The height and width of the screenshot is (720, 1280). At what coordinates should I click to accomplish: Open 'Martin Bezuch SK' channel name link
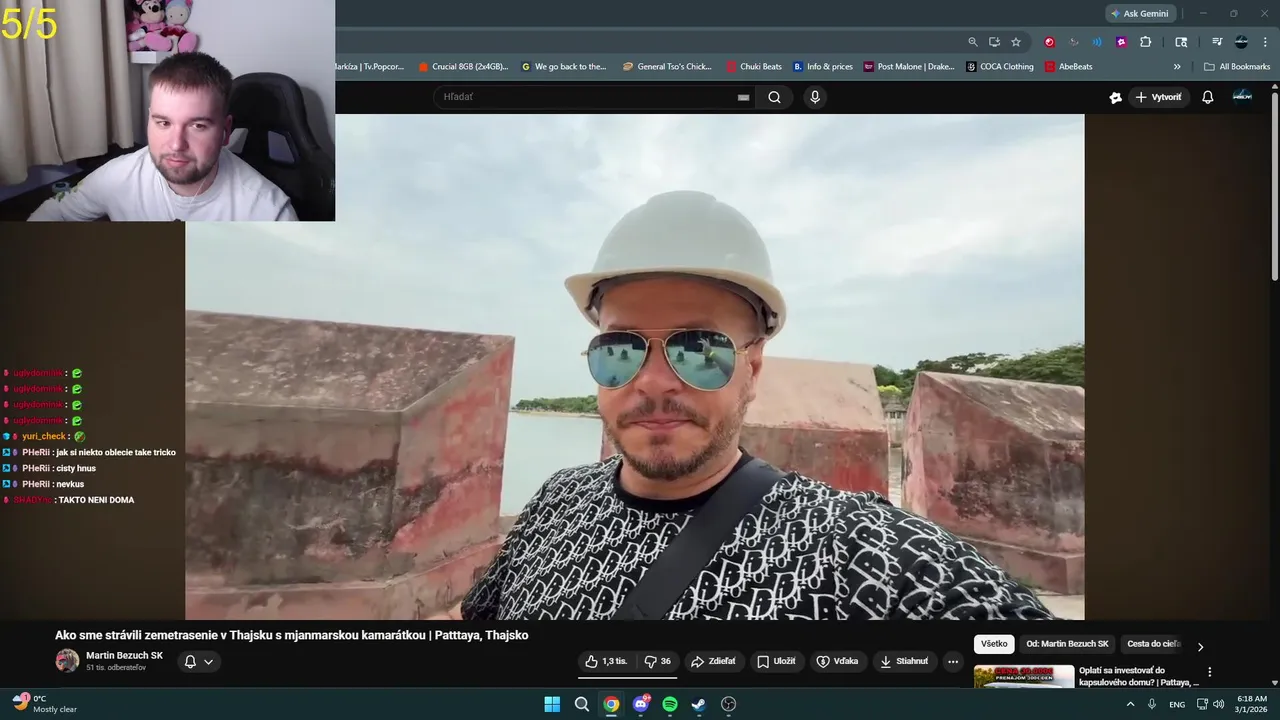[x=124, y=655]
